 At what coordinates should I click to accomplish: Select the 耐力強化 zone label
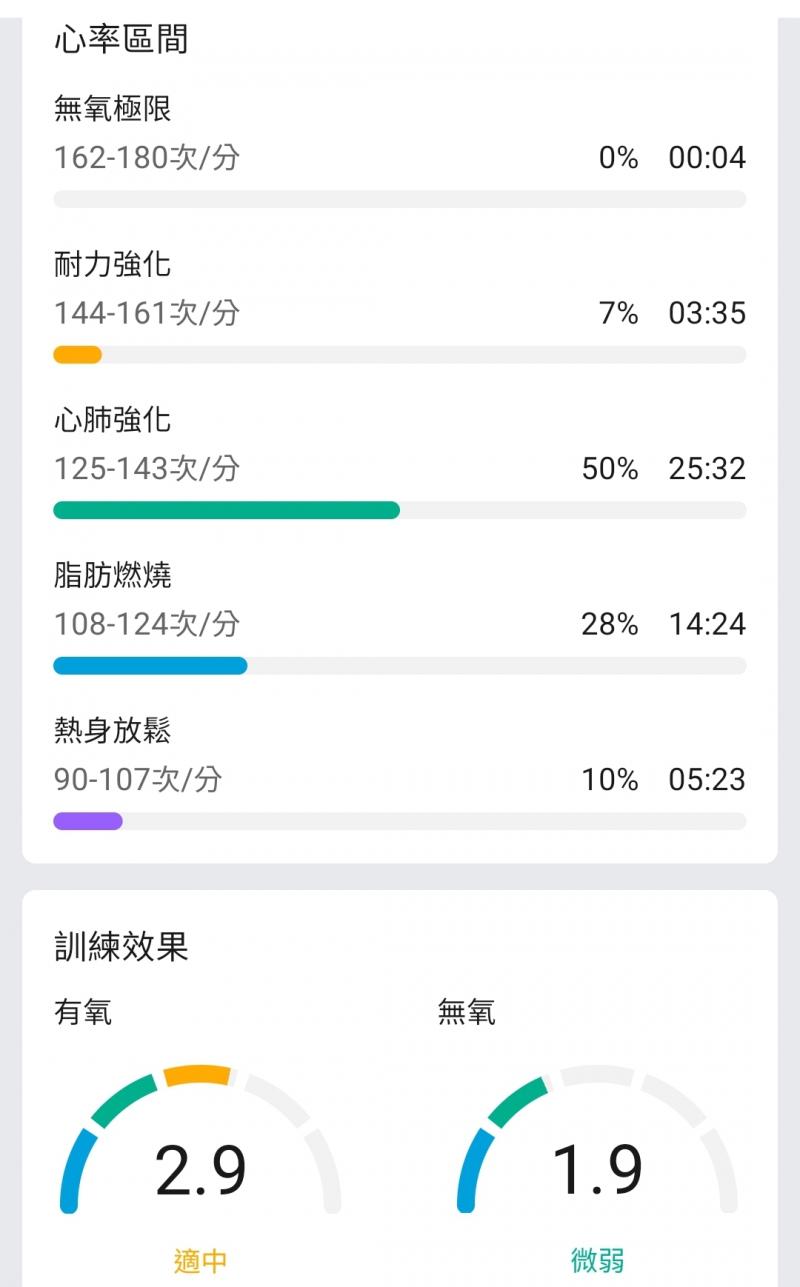112,264
